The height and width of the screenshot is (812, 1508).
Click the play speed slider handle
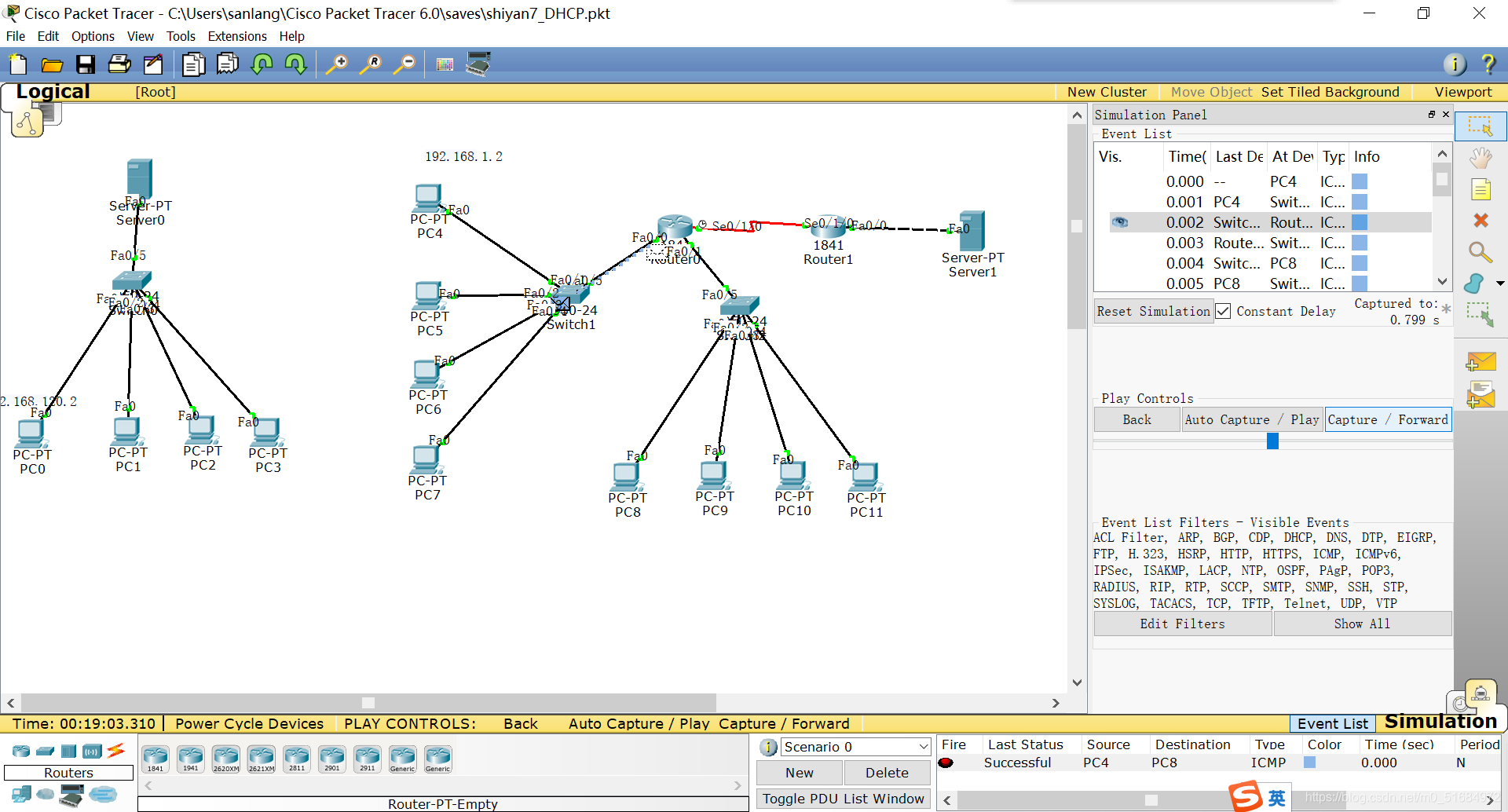(x=1272, y=441)
